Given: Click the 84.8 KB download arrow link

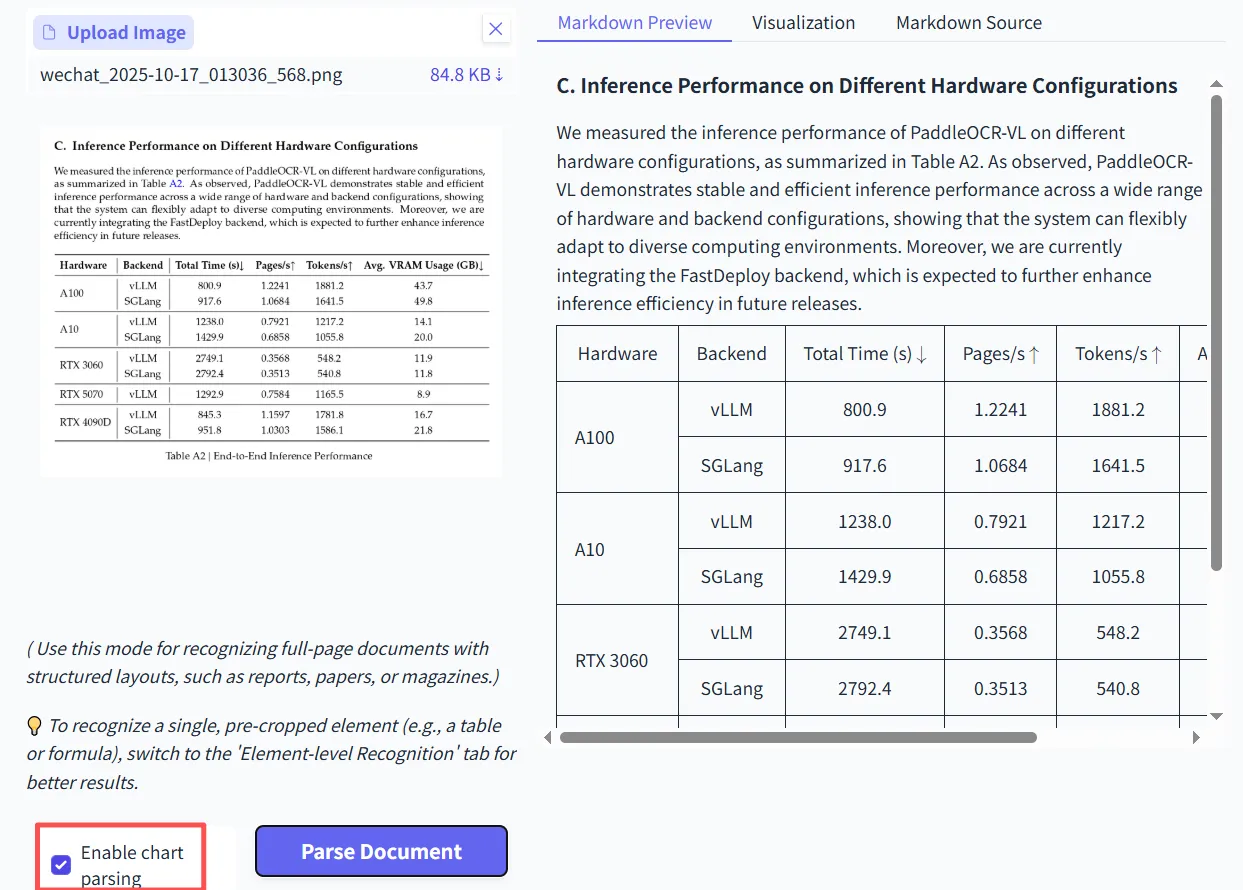Looking at the screenshot, I should [x=467, y=75].
